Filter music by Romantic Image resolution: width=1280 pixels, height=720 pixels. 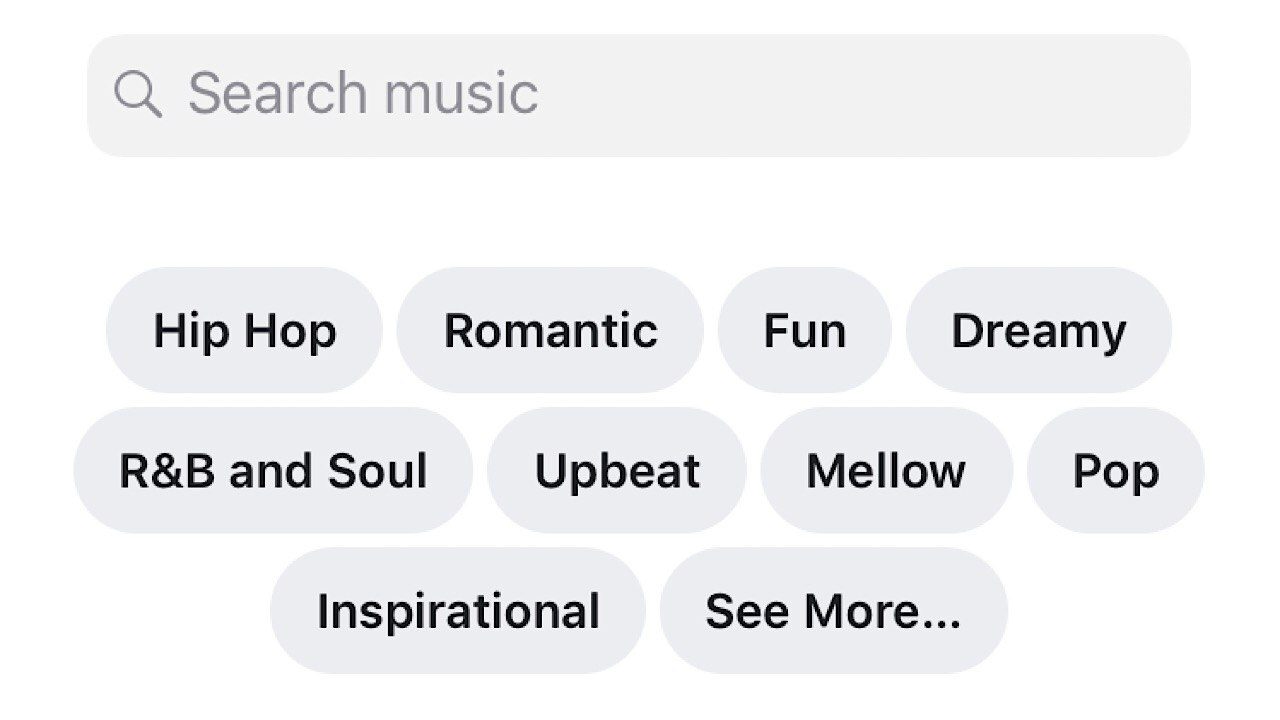pyautogui.click(x=550, y=330)
